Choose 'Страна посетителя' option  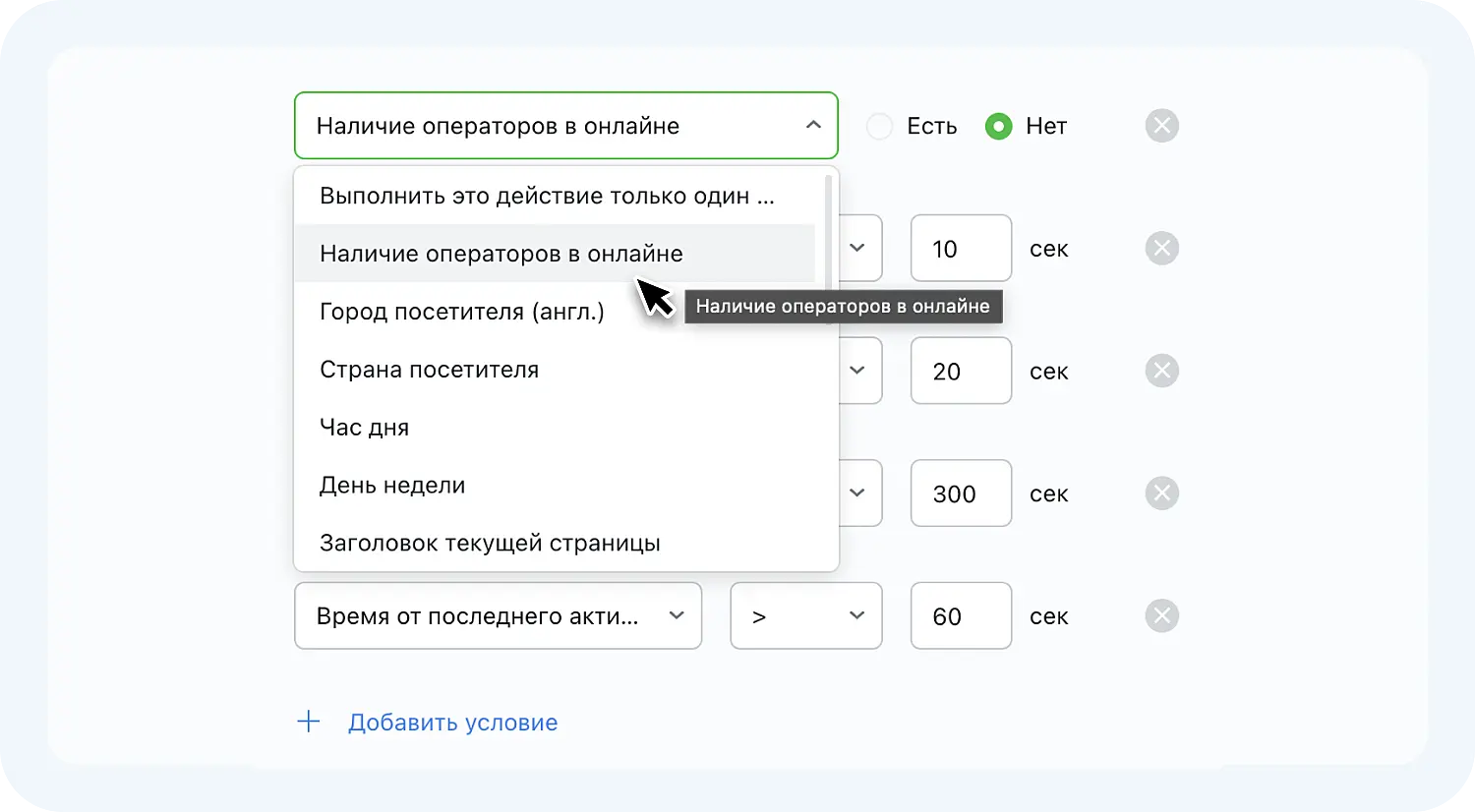point(429,370)
